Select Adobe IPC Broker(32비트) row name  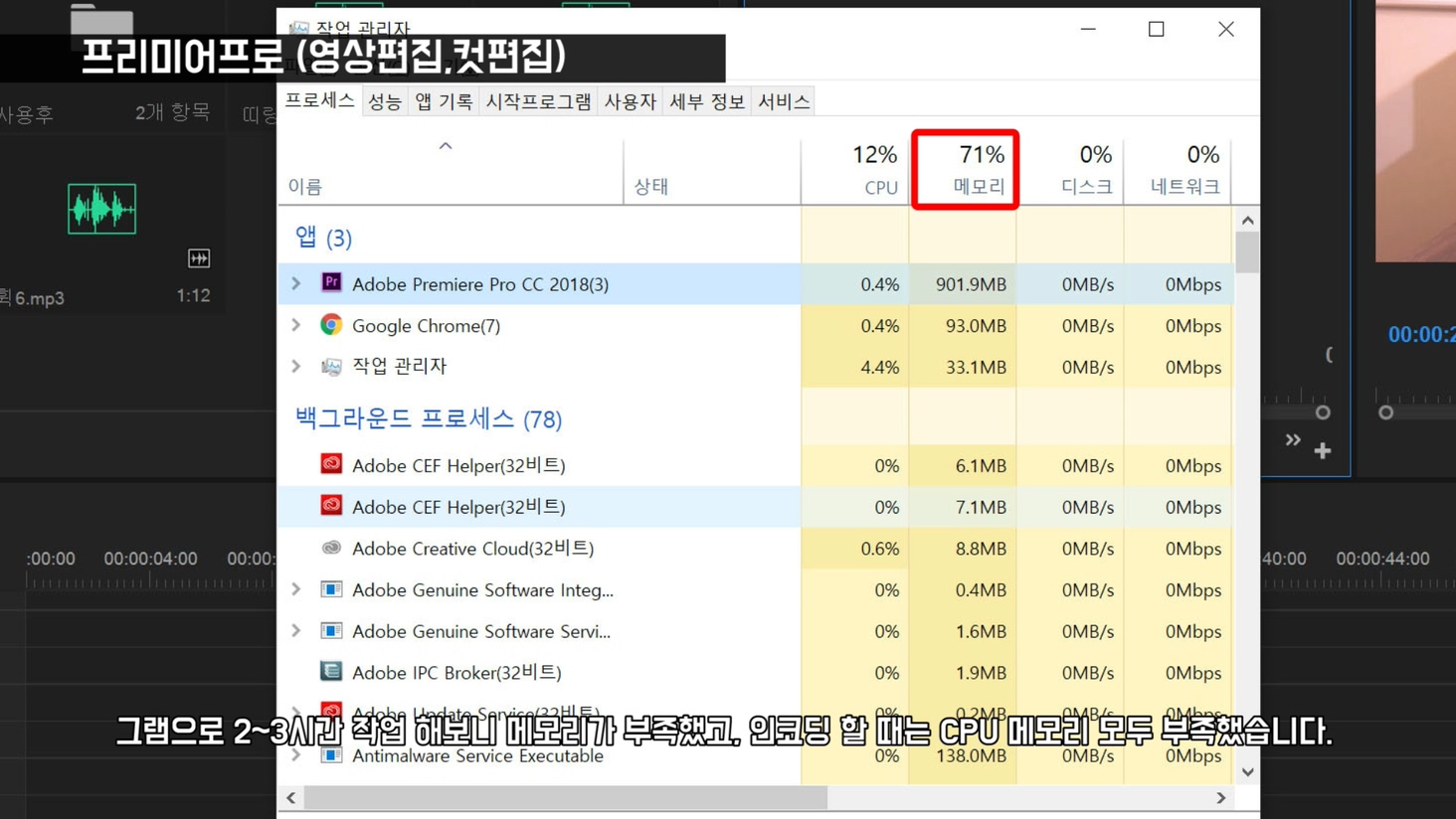456,673
